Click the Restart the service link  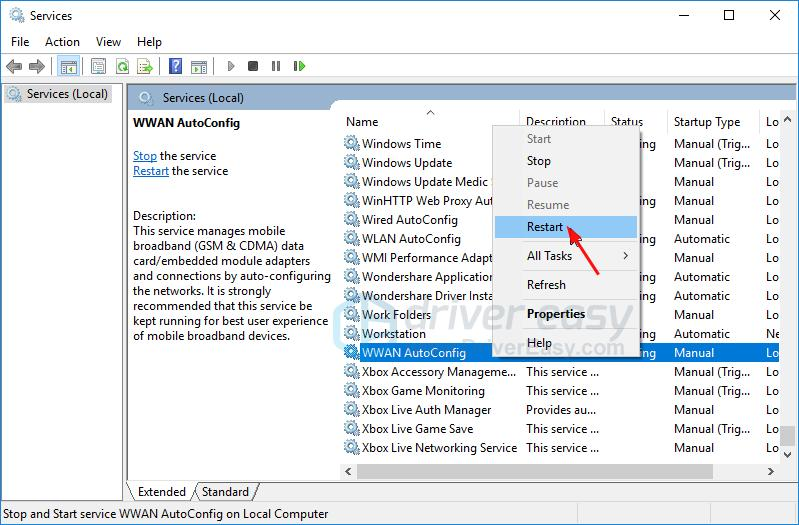151,171
